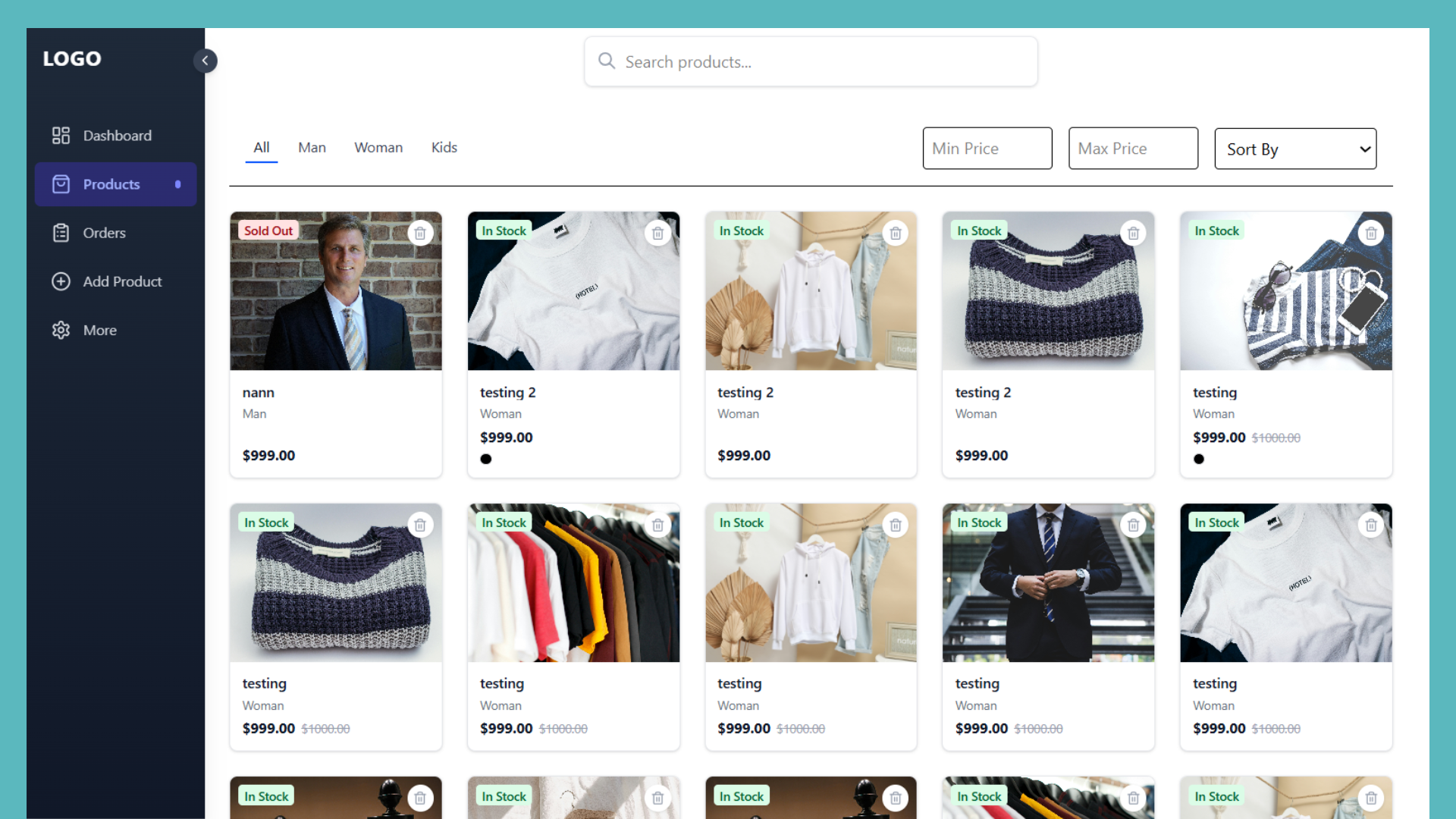Viewport: 1456px width, 819px height.
Task: Switch to the Man category tab
Action: pos(312,148)
